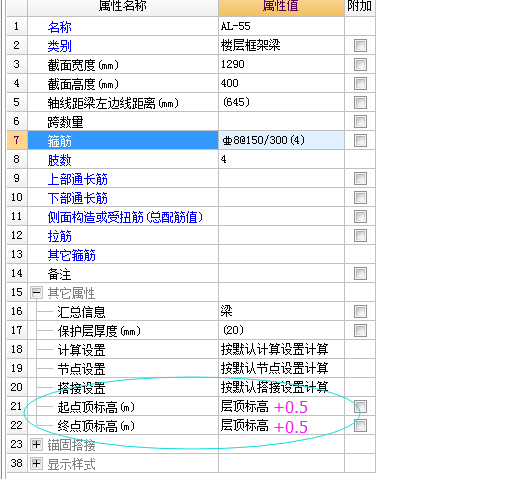Select the 备注 property name
The height and width of the screenshot is (479, 514).
[x=59, y=274]
